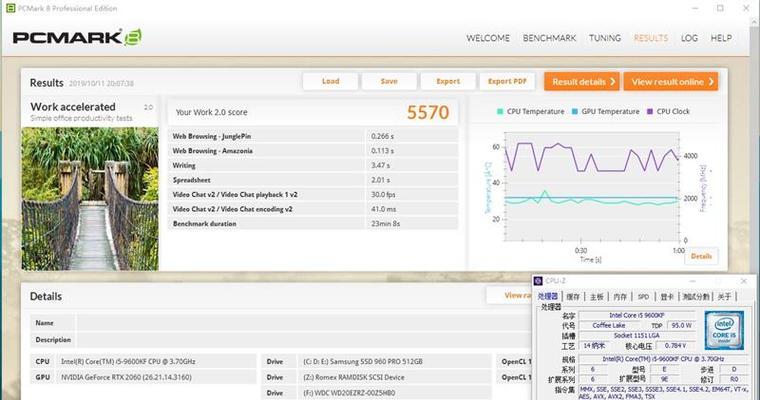Open the TUNING tab
This screenshot has height=400, width=760.
pyautogui.click(x=605, y=38)
